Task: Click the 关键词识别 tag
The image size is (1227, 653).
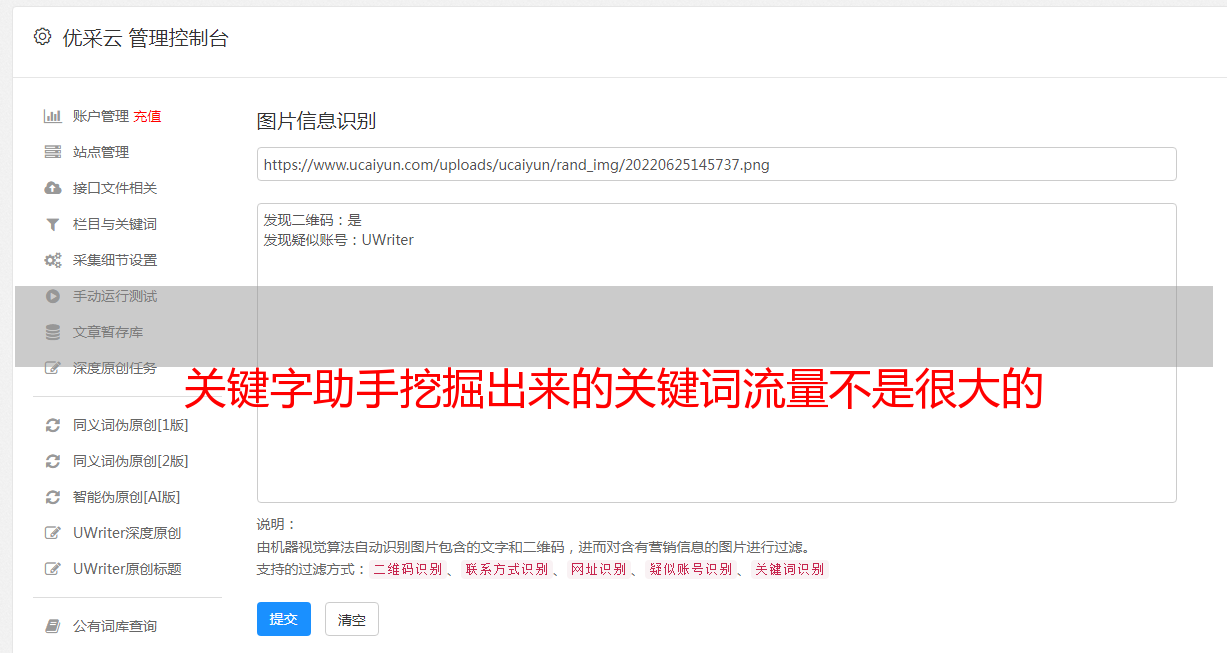Action: (x=789, y=569)
